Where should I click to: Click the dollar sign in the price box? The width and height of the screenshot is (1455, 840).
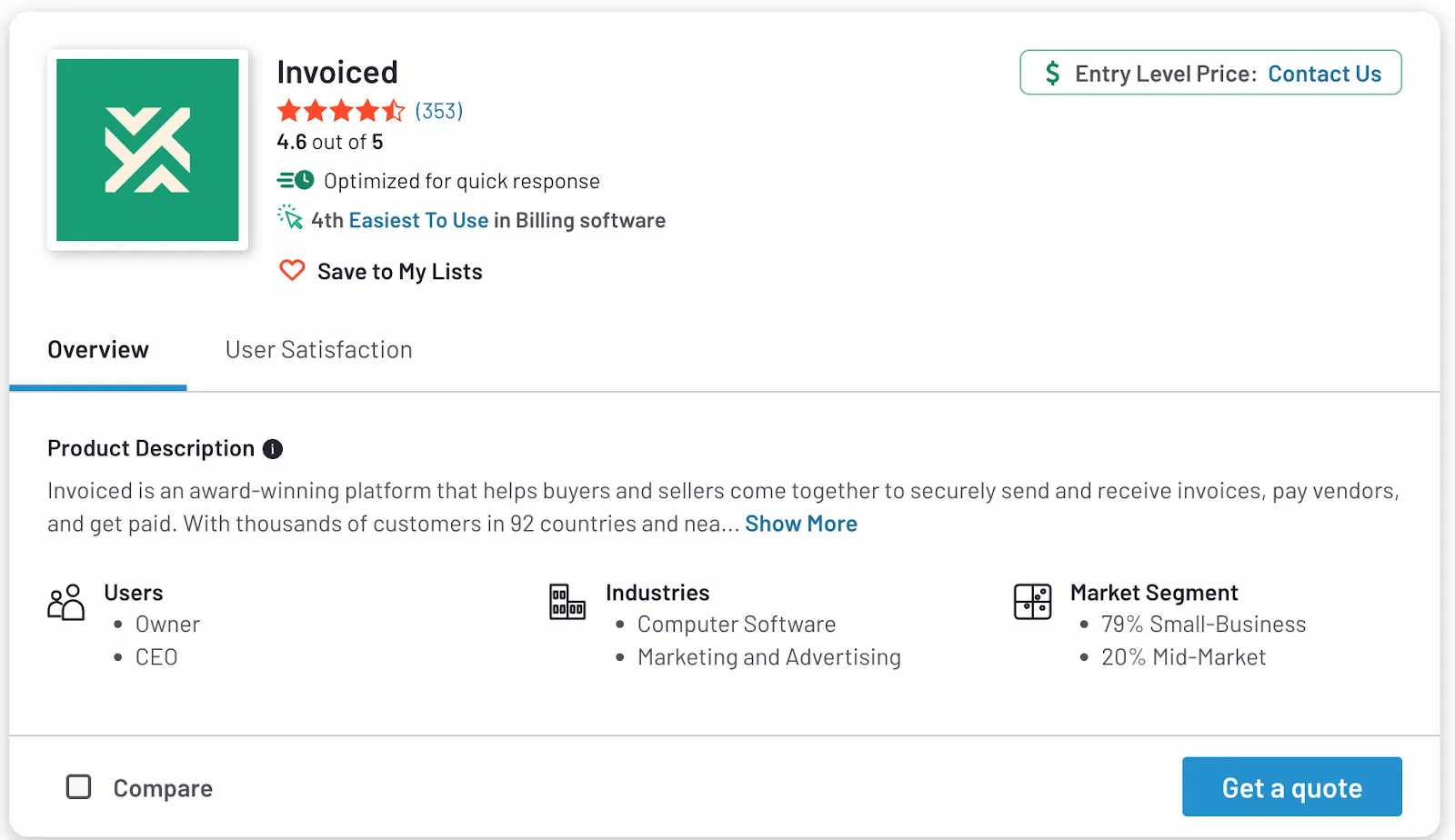click(1053, 73)
